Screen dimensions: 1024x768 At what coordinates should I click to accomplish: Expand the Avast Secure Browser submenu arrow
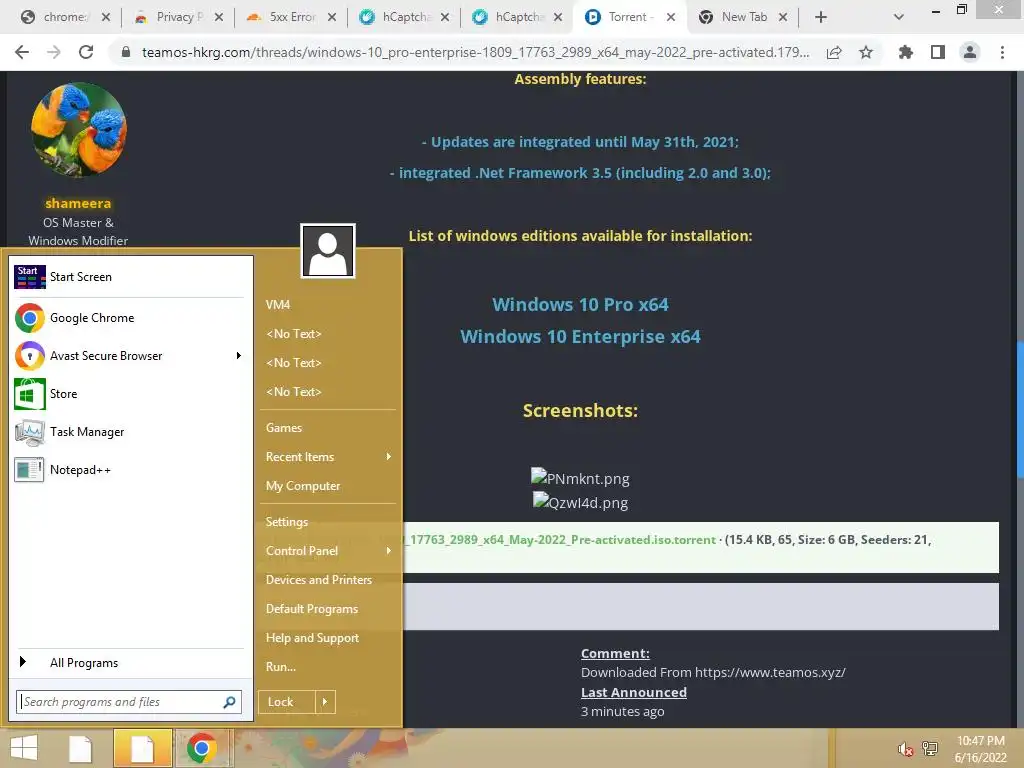(238, 355)
